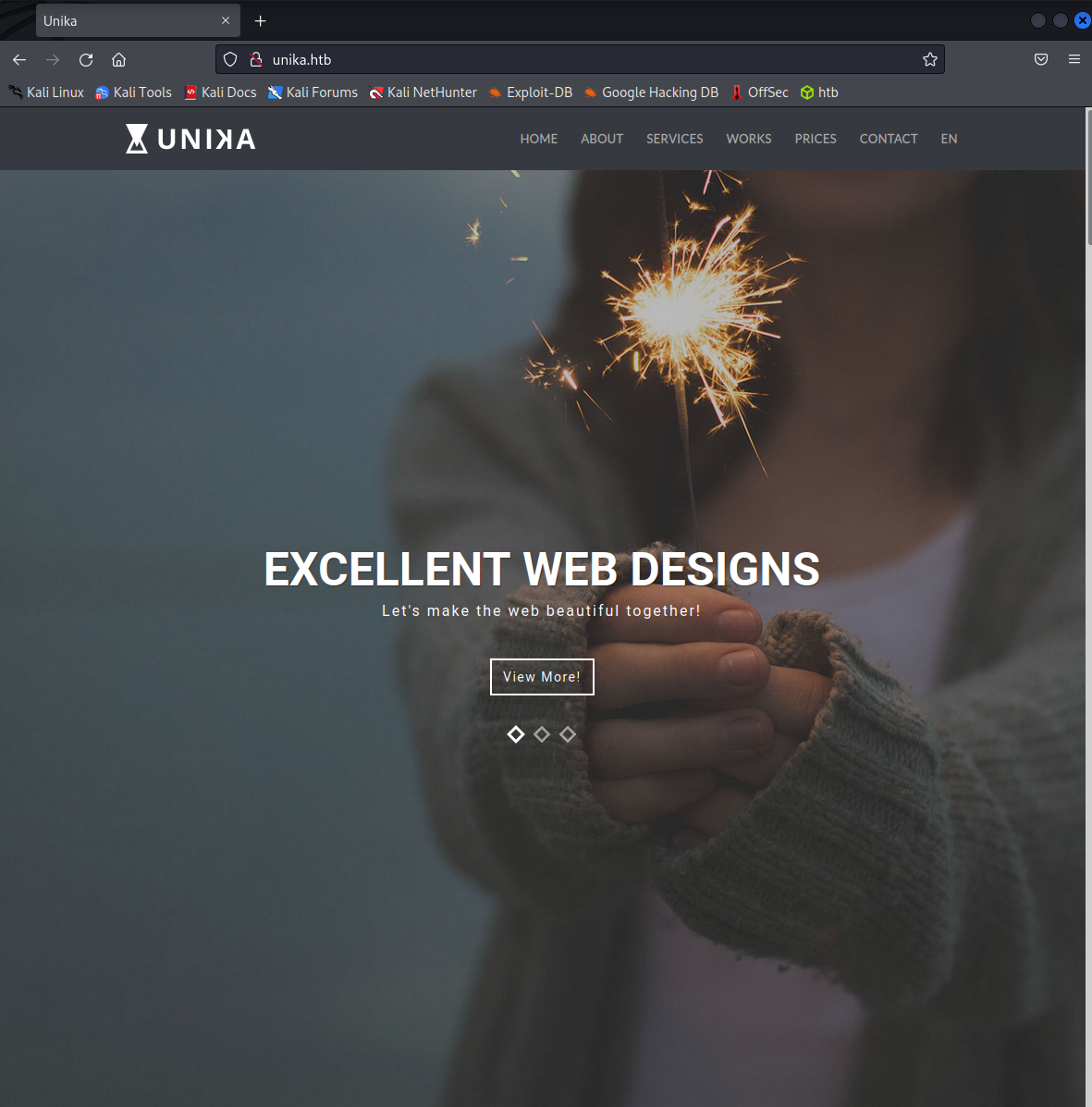Bookmark this page with the star icon
The width and height of the screenshot is (1092, 1107).
[929, 59]
